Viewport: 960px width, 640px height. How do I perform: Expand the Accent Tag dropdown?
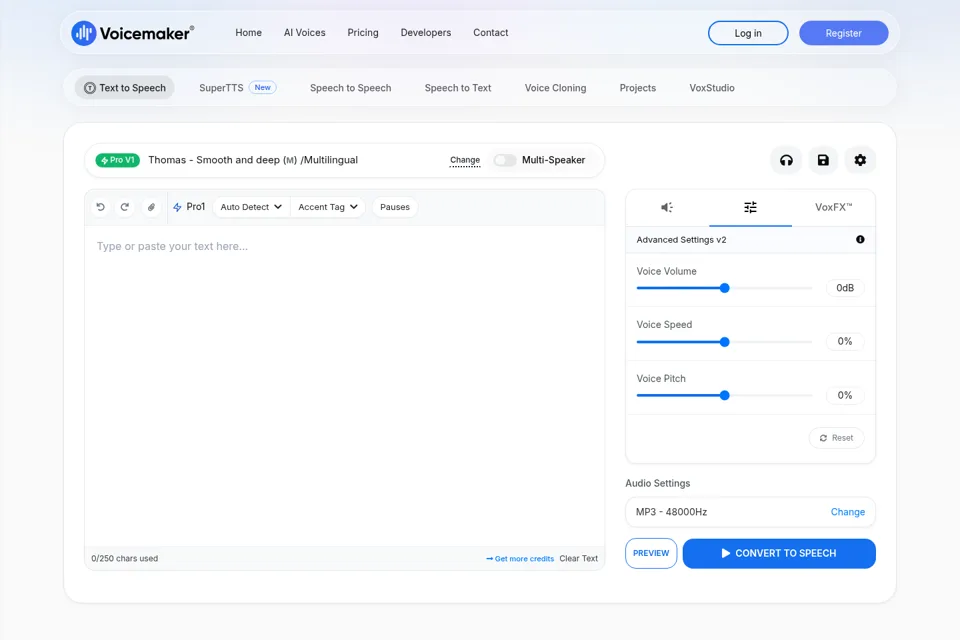click(x=328, y=207)
